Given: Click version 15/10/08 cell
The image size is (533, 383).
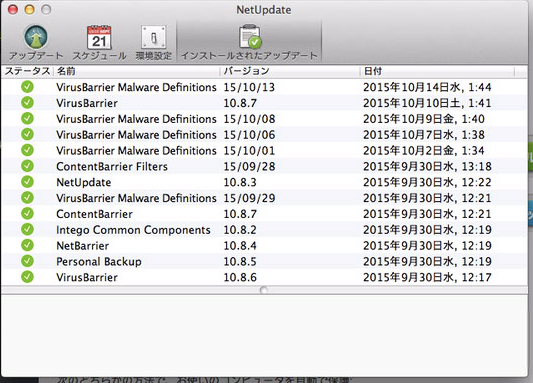Looking at the screenshot, I should click(249, 119).
